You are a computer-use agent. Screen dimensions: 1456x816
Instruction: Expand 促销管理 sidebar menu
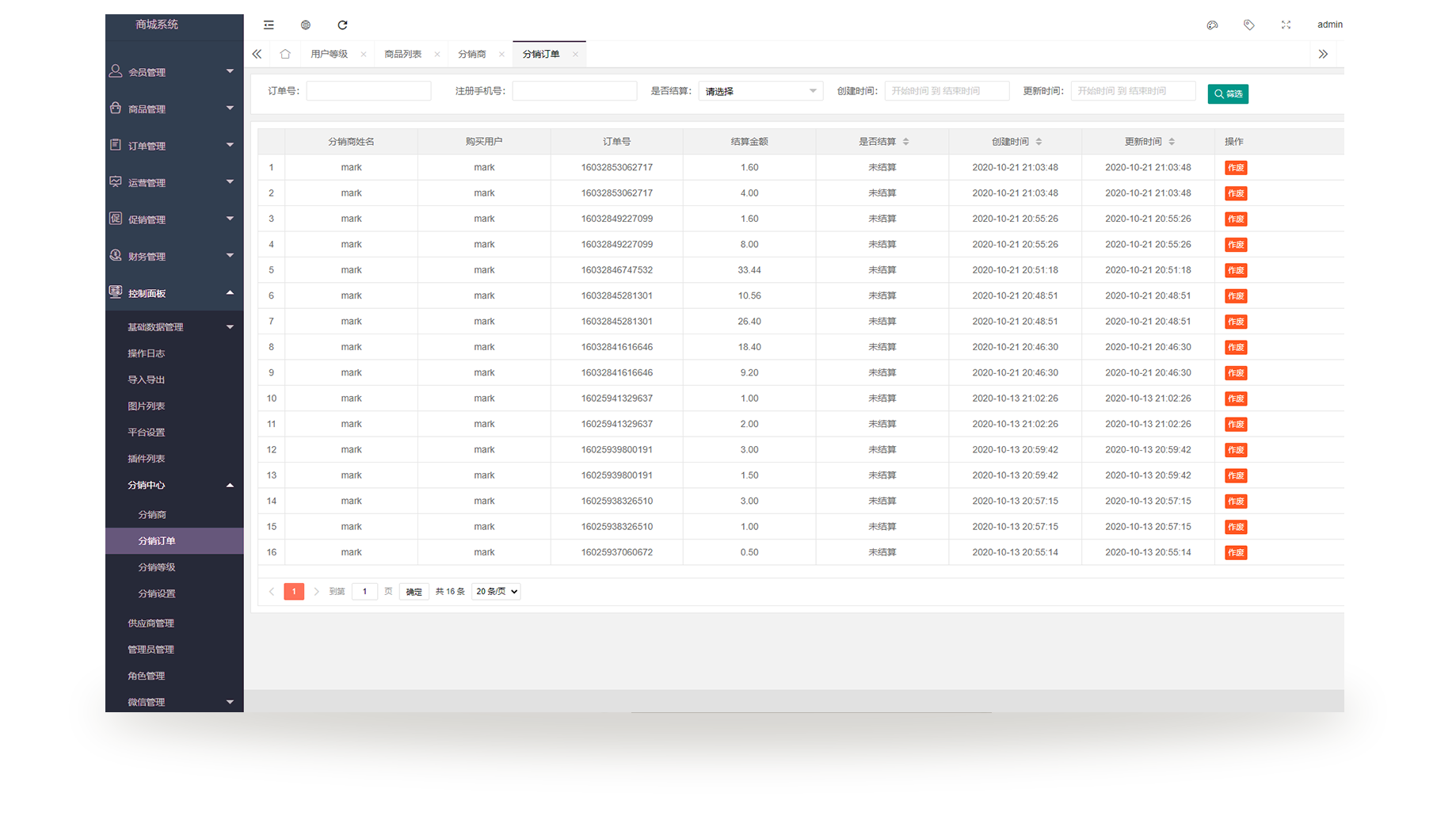[174, 219]
